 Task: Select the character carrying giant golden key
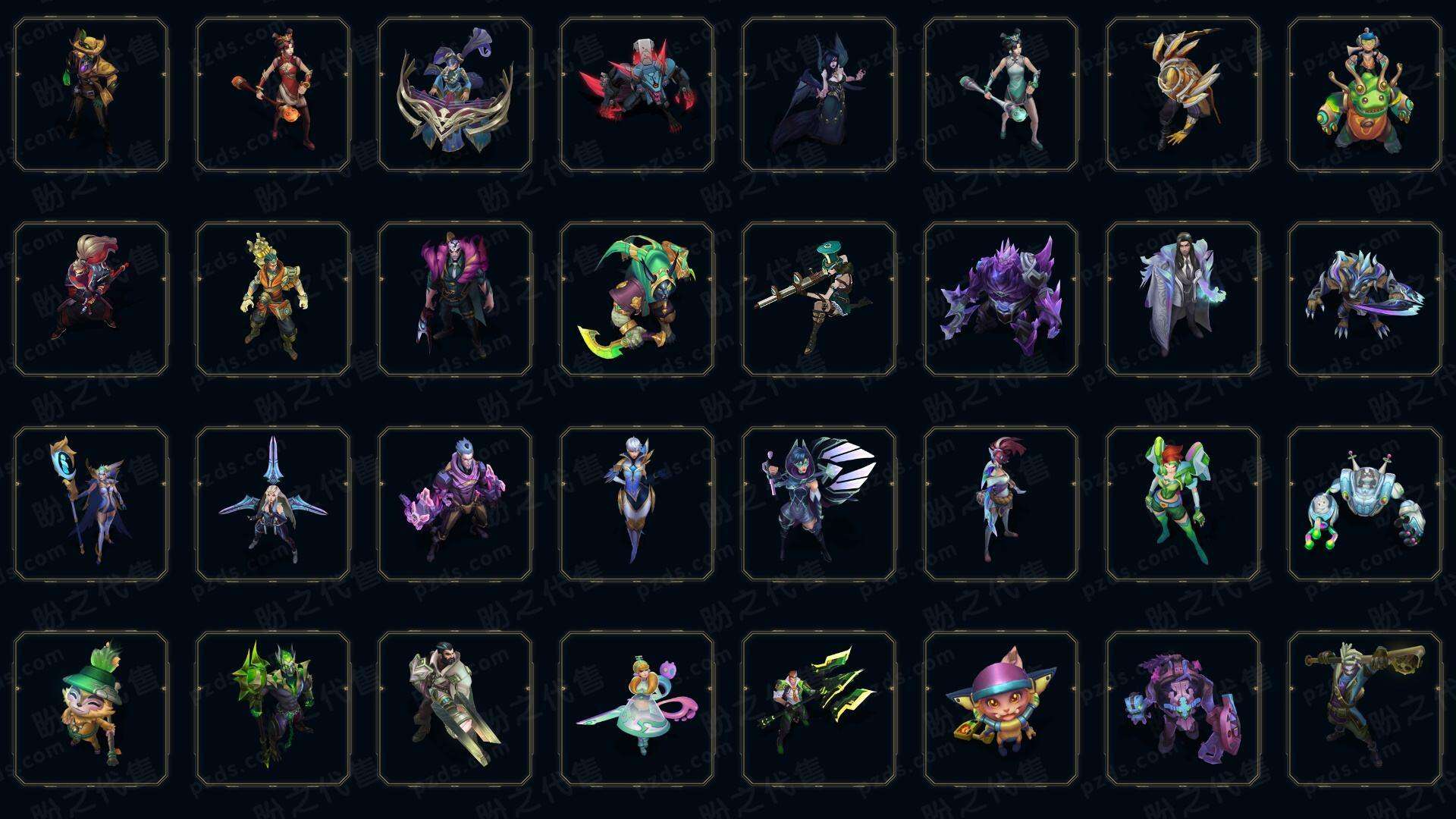click(1365, 708)
